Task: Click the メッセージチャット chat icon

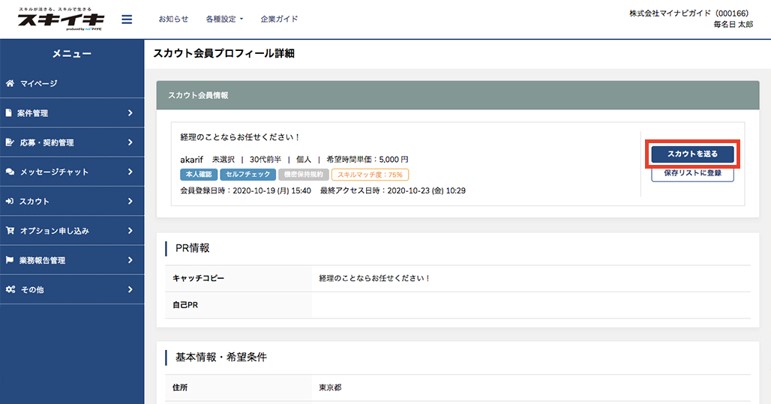Action: pyautogui.click(x=9, y=172)
